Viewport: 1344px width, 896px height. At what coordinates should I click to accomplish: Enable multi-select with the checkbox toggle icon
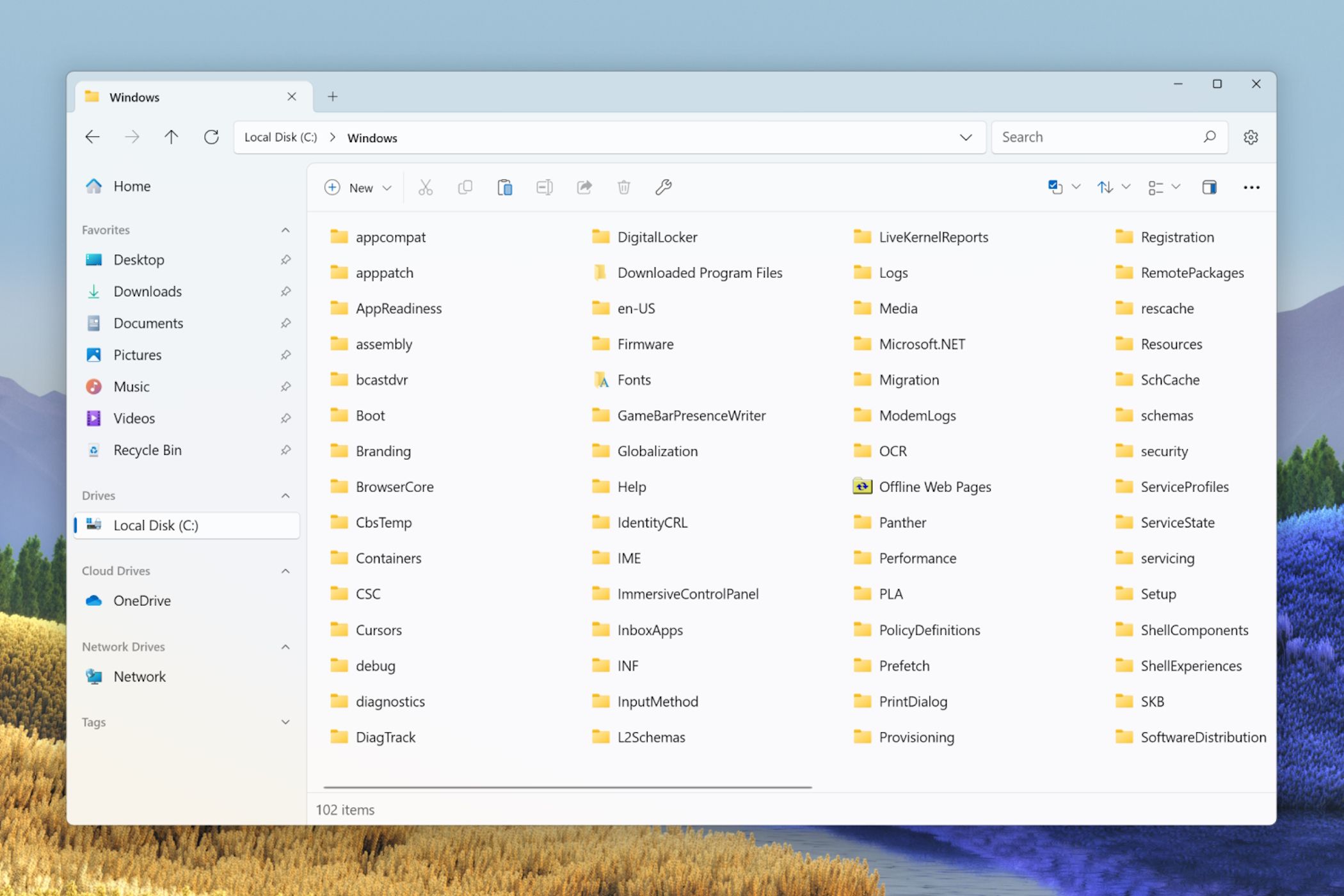pos(1055,187)
